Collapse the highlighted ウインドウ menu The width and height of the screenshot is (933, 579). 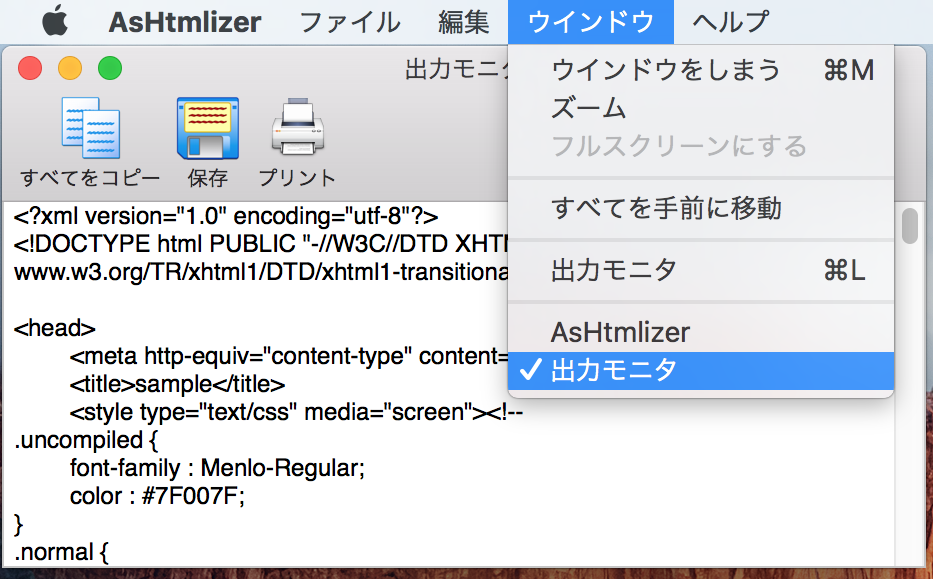pos(590,21)
